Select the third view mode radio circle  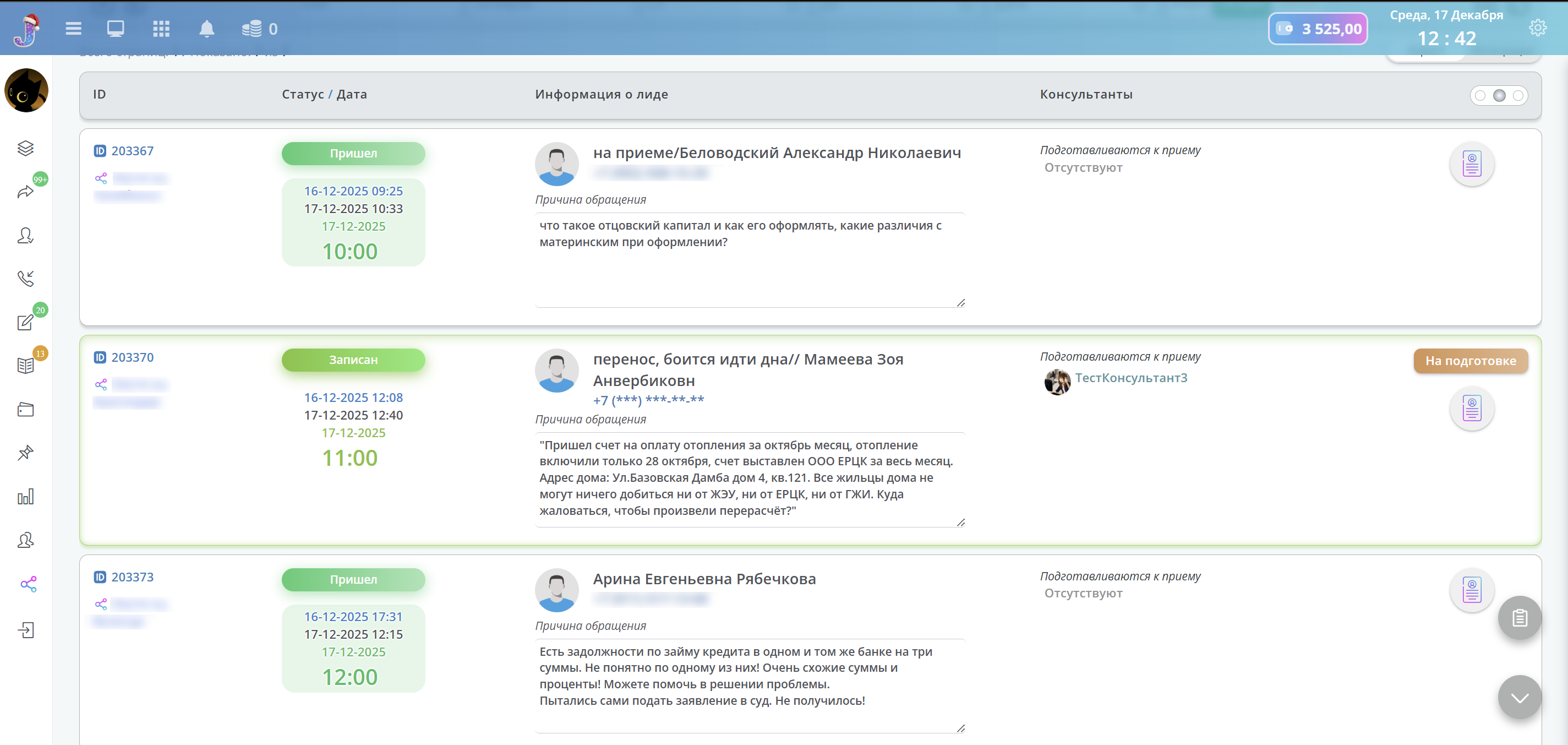[x=1518, y=96]
